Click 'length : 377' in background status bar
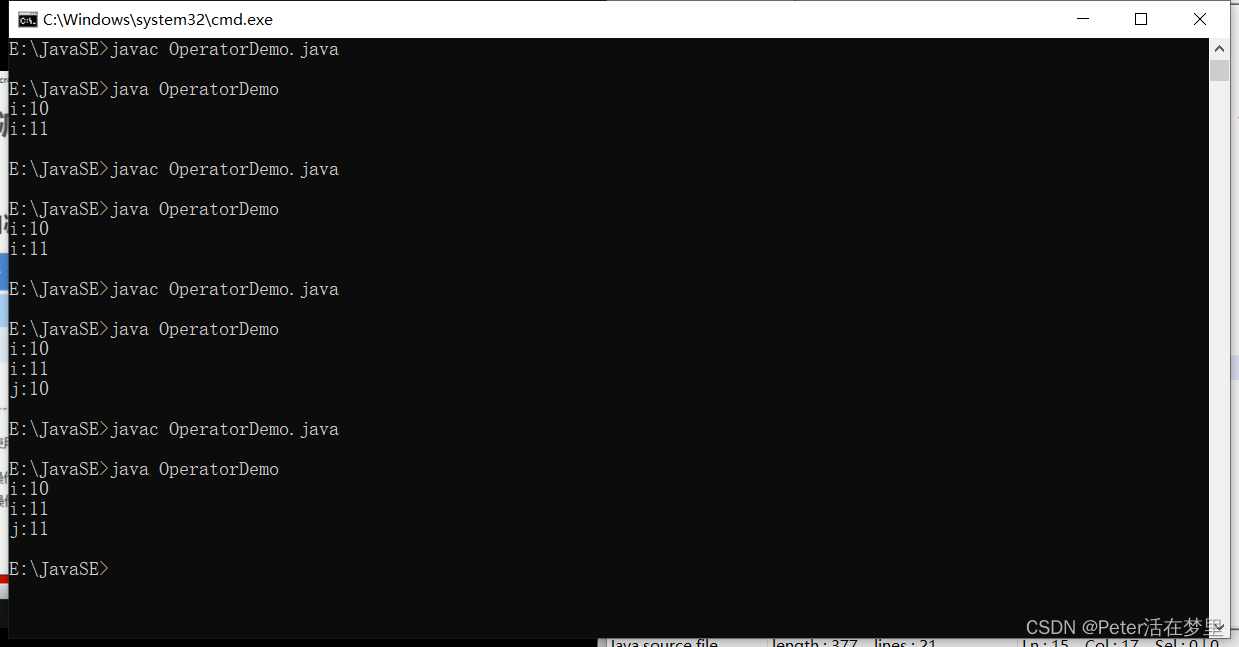Viewport: 1239px width, 647px height. [815, 642]
